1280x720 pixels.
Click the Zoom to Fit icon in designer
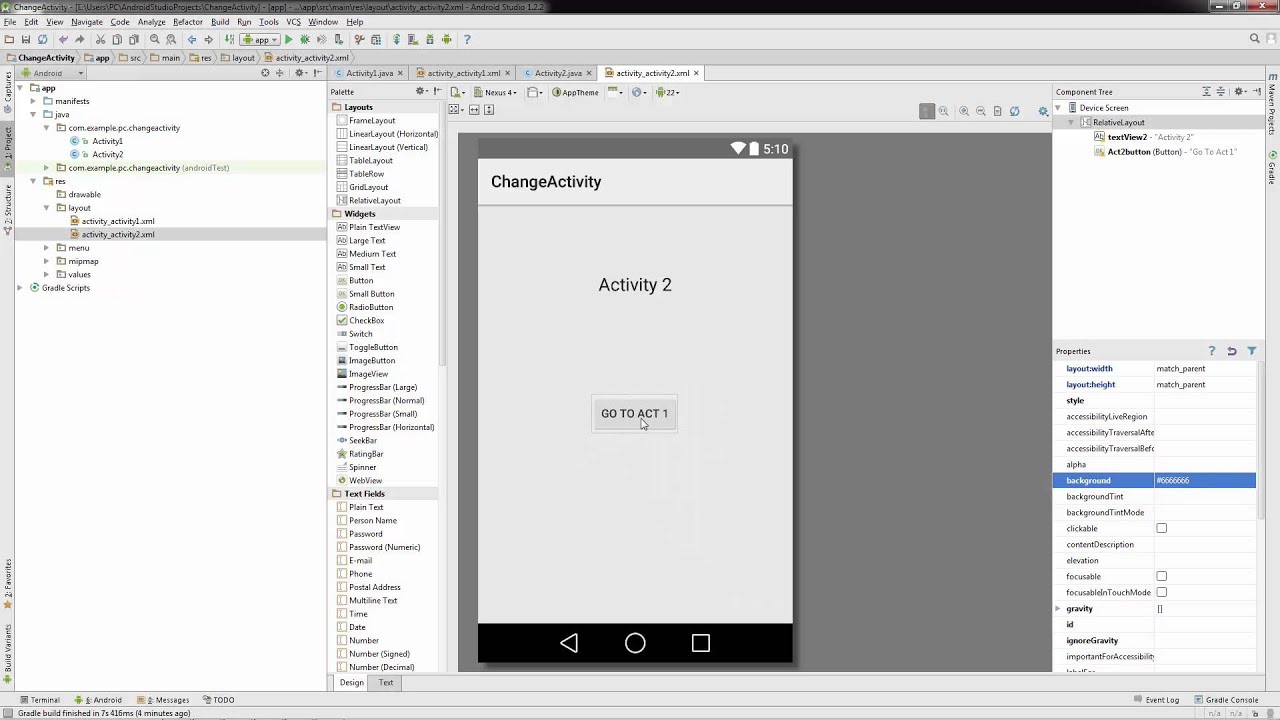[x=927, y=111]
